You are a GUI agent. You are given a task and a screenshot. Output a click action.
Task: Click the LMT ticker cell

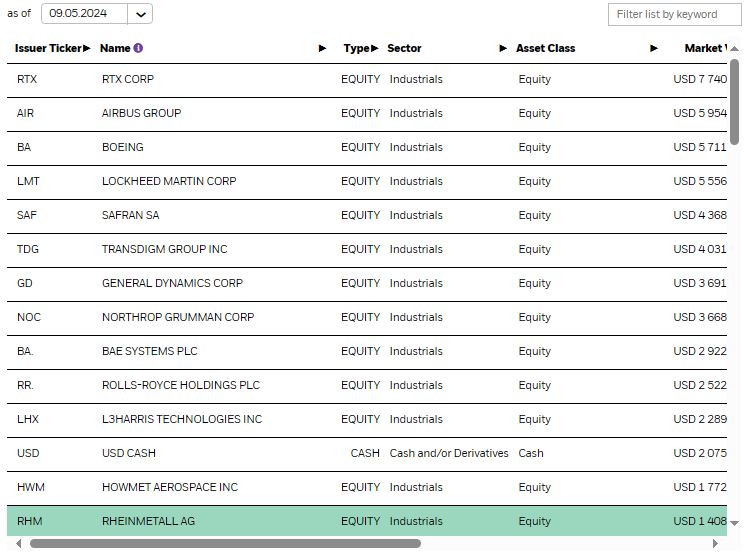[x=28, y=181]
